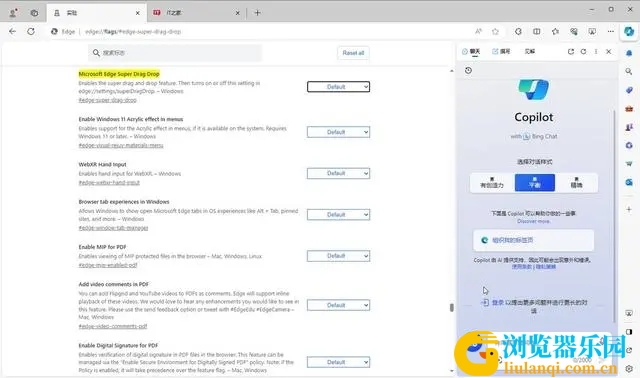640x378 pixels.
Task: Open the Microsoft 365 sidebar icon
Action: (629, 145)
